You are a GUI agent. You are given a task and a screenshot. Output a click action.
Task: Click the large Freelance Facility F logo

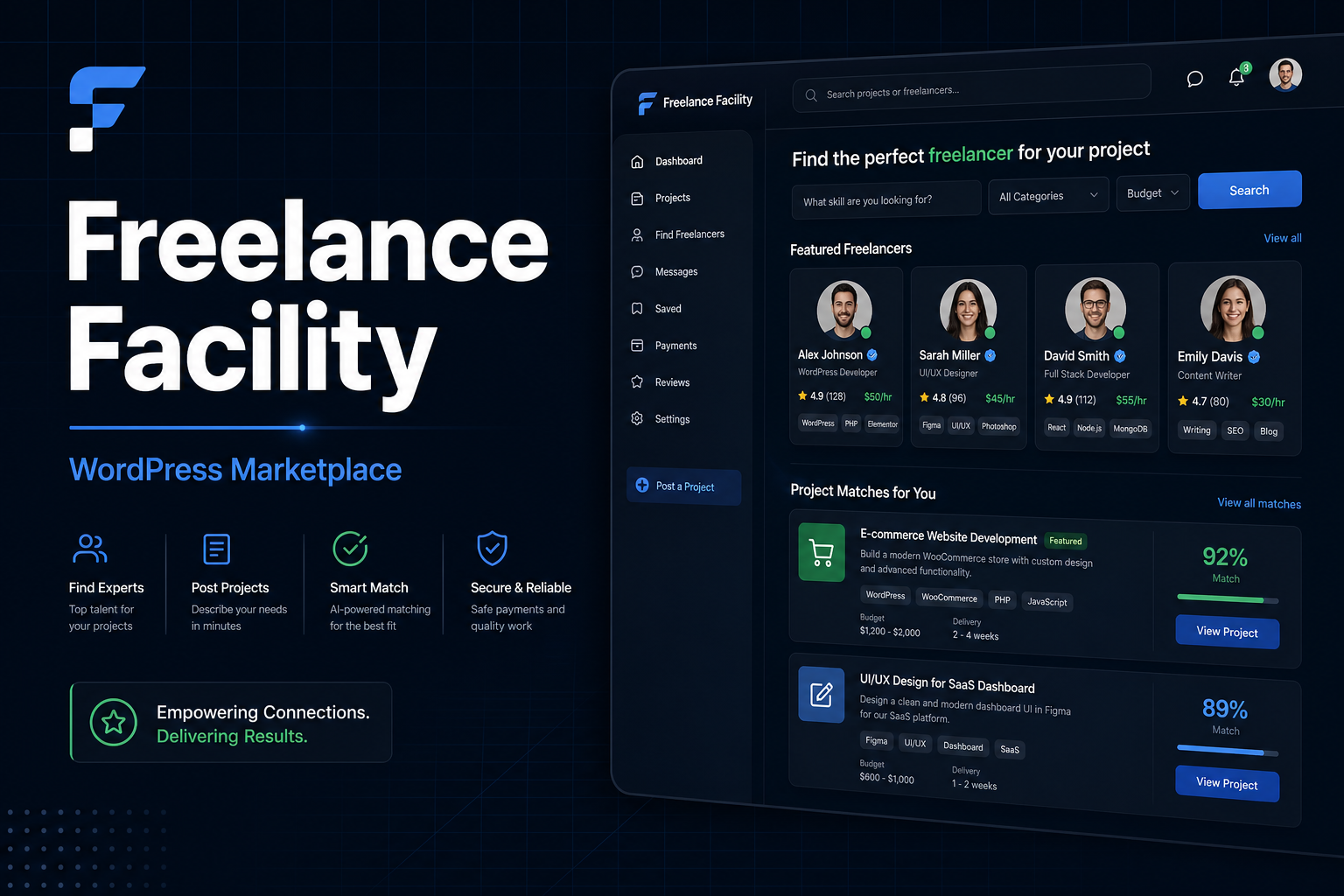click(107, 108)
